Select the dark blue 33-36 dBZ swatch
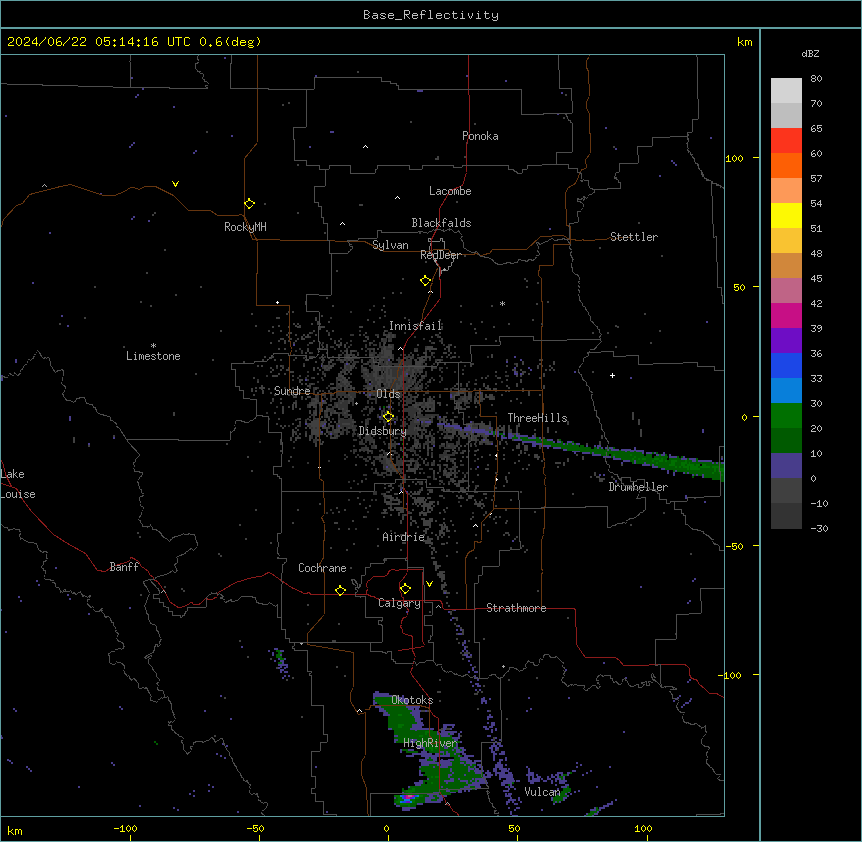Viewport: 862px width, 842px height. (786, 365)
